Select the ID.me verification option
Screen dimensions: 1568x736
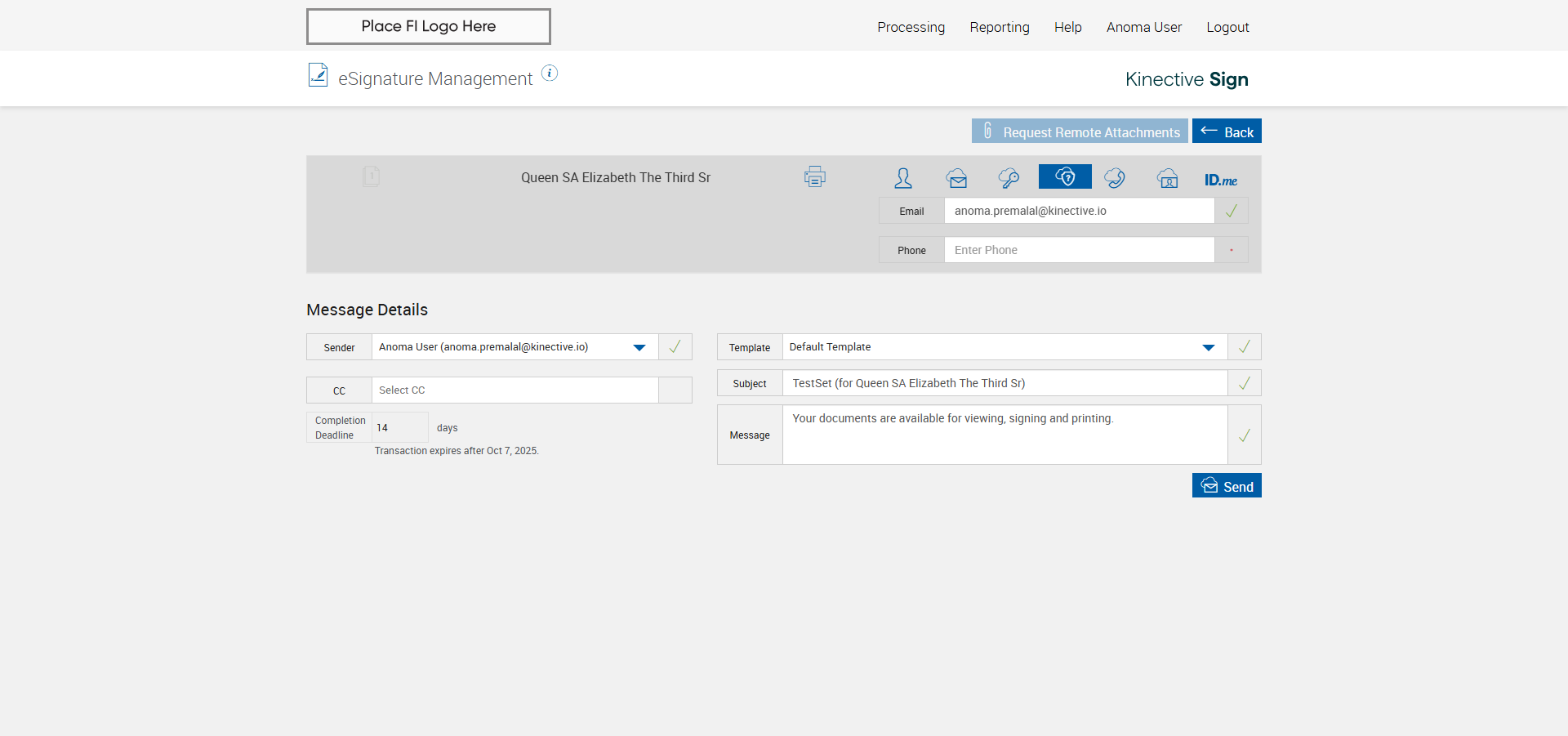coord(1220,180)
